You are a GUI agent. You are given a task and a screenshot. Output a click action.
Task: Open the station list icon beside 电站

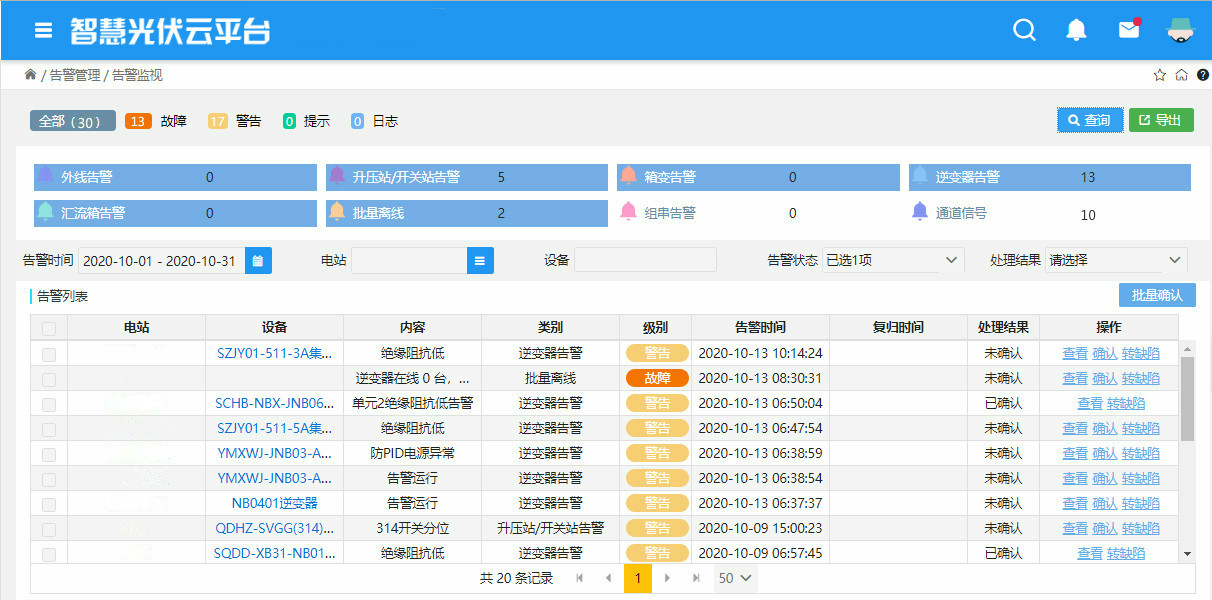pyautogui.click(x=480, y=260)
